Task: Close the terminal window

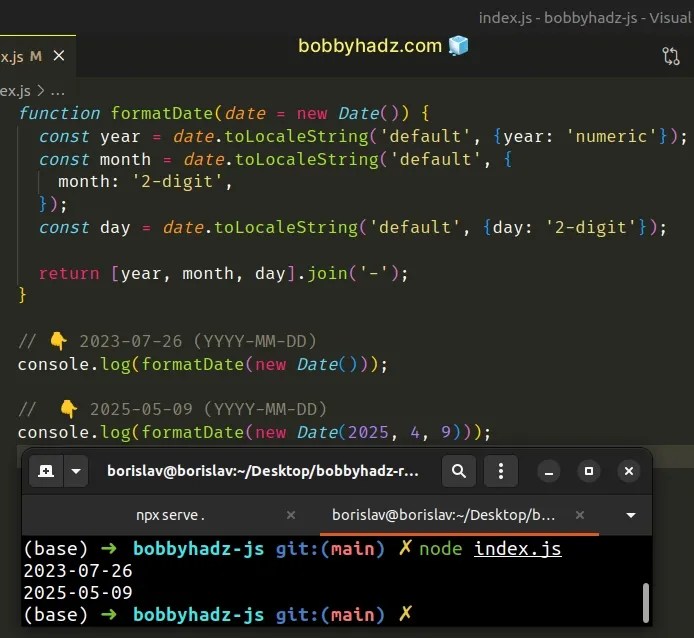Action: 628,471
